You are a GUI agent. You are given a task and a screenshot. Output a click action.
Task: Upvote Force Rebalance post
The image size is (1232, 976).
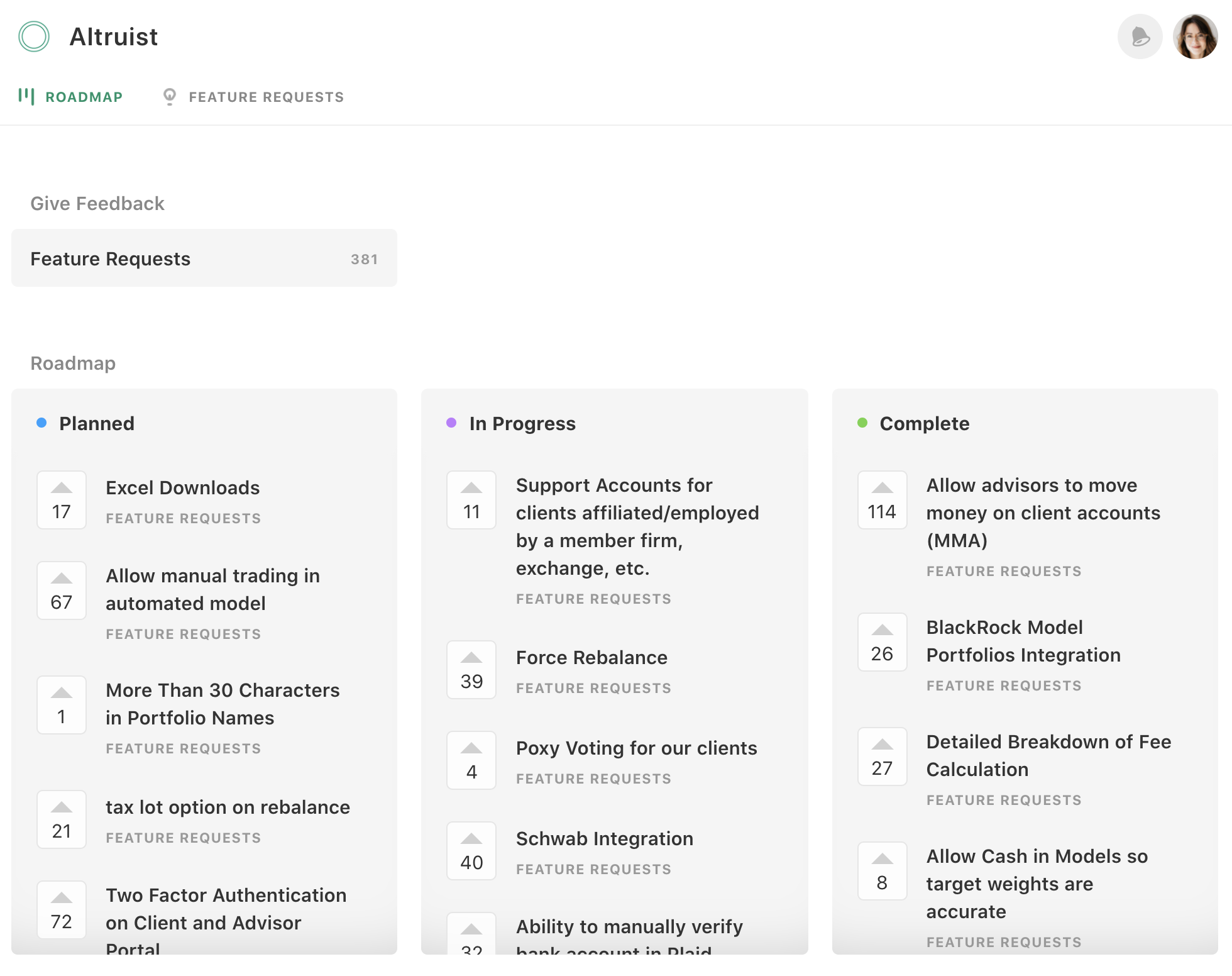(471, 670)
